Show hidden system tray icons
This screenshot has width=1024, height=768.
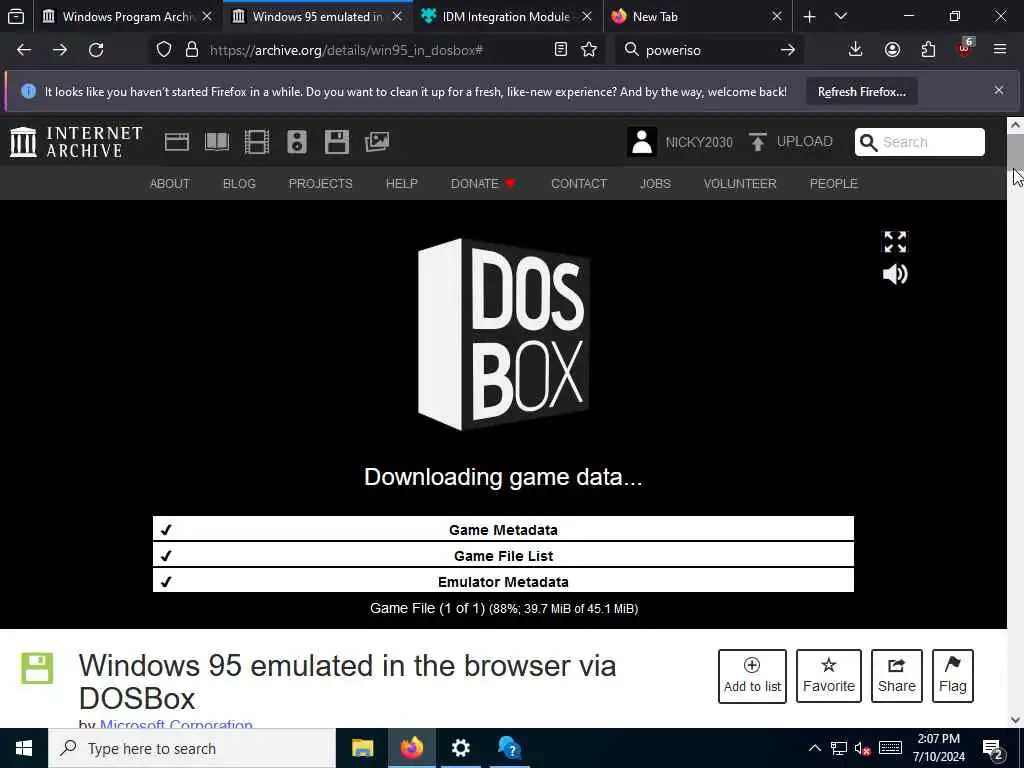pyautogui.click(x=815, y=748)
